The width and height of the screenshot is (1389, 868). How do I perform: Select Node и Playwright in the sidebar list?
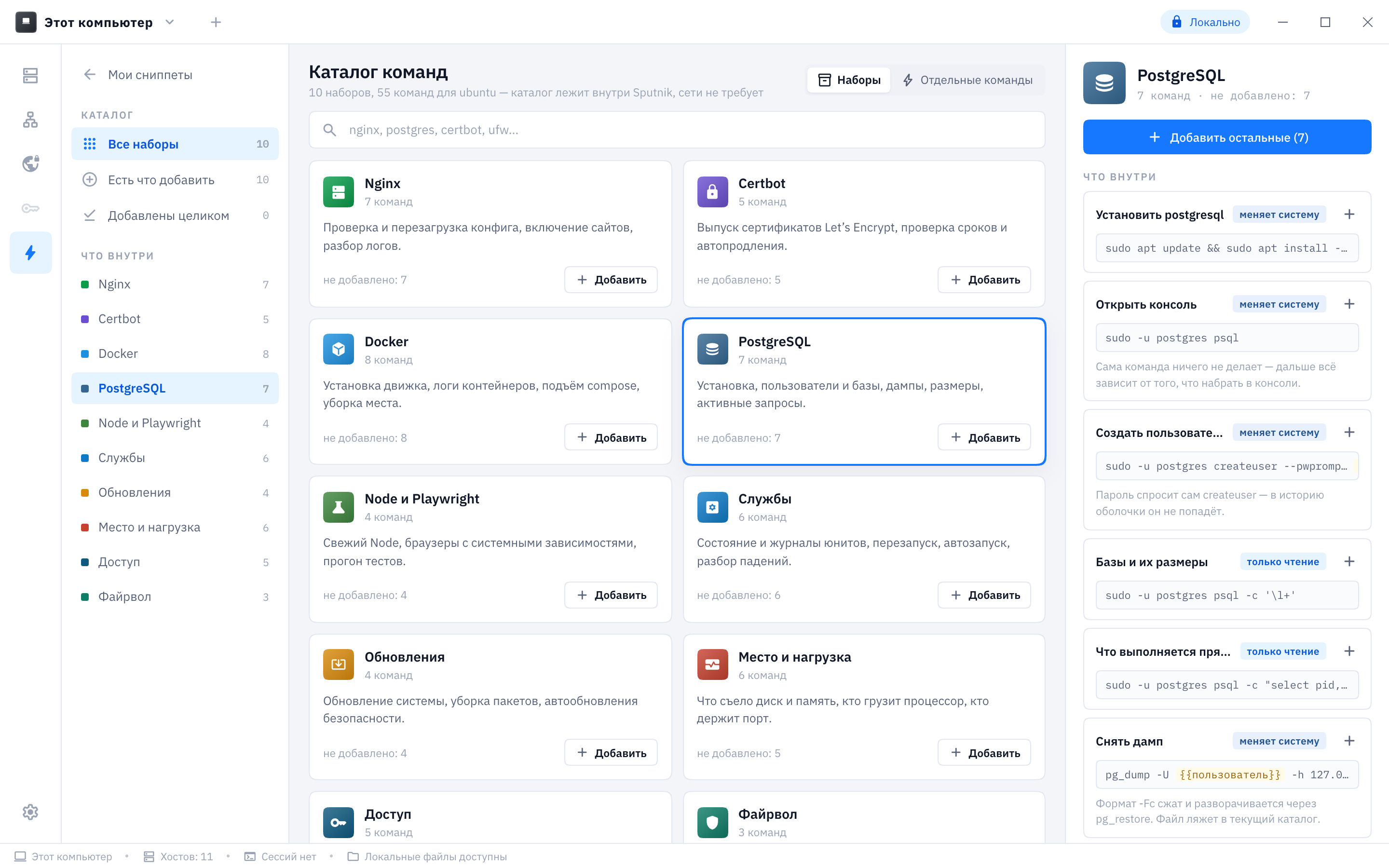coord(175,423)
